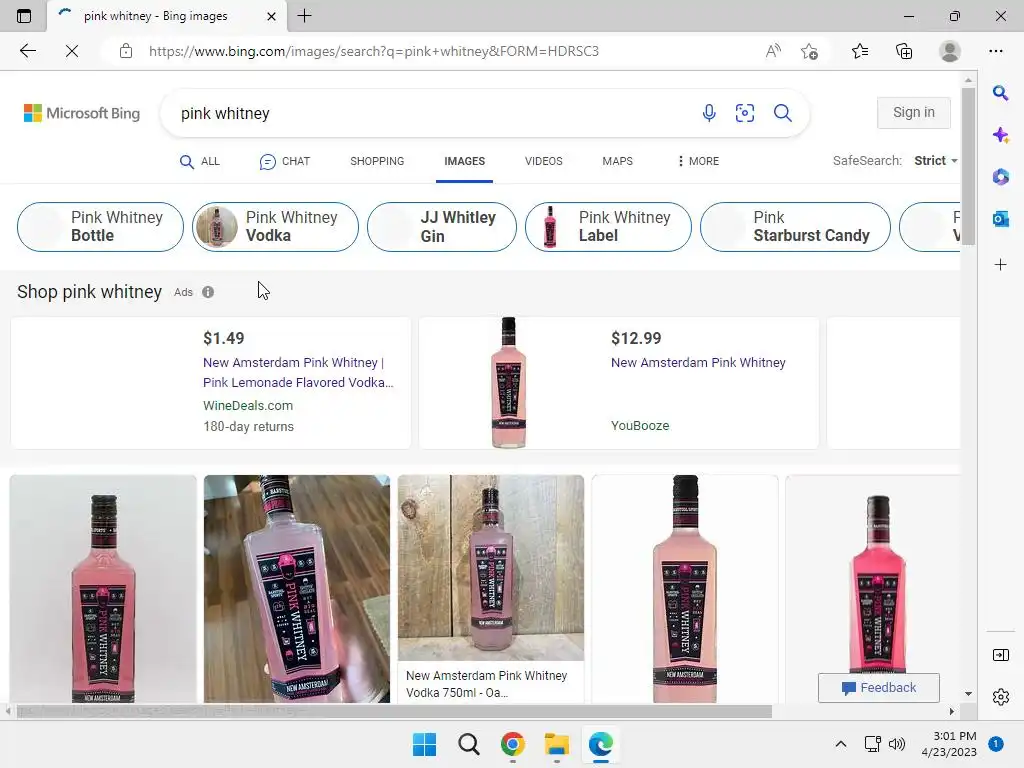Screen dimensions: 1024x768
Task: Open sidebar settings gear
Action: 1000,697
